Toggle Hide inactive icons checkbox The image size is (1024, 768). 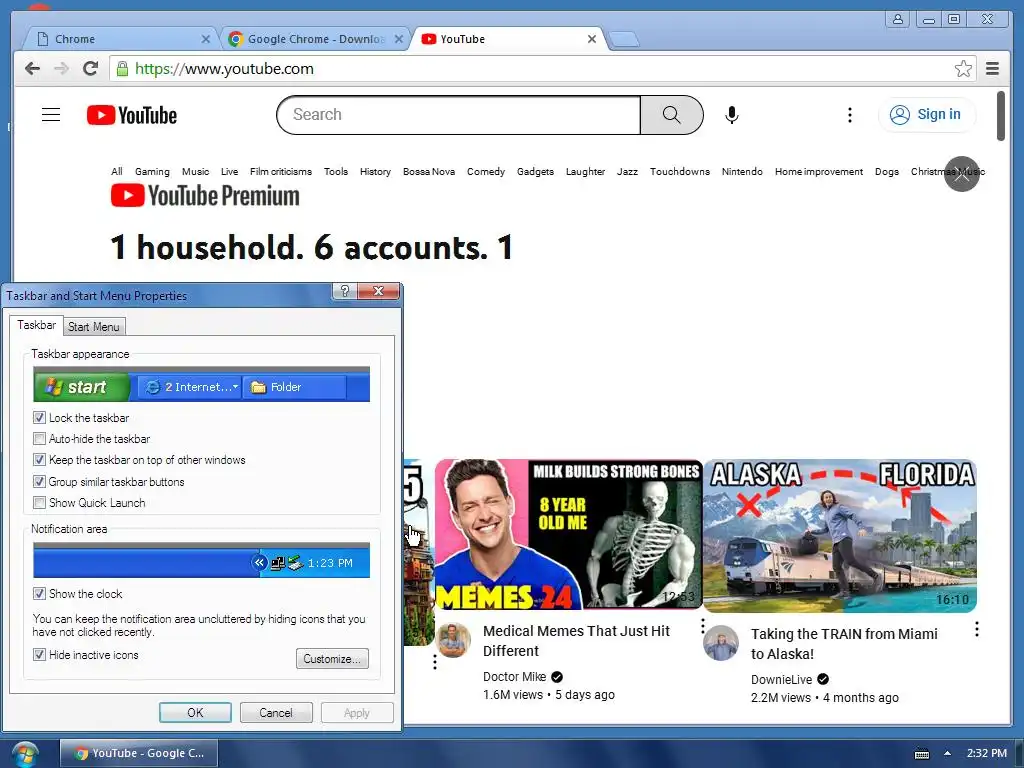click(39, 654)
